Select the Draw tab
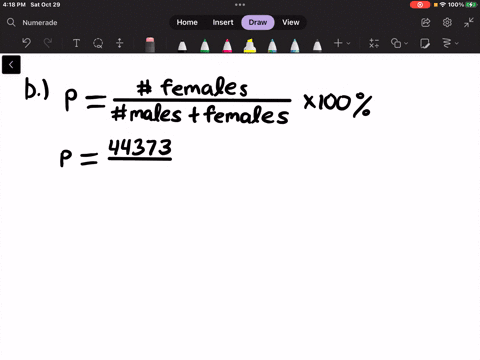This screenshot has height=360, width=480. pyautogui.click(x=258, y=22)
